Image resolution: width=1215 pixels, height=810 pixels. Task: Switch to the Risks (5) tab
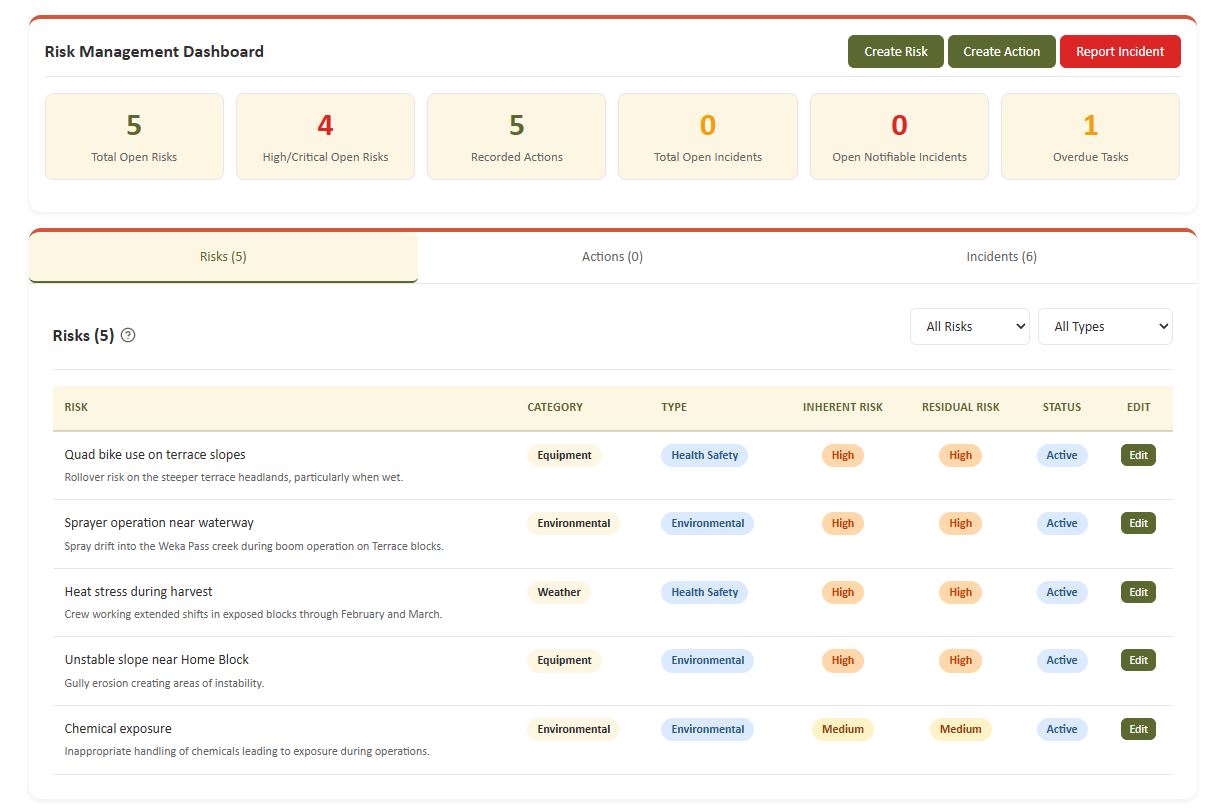click(x=223, y=257)
